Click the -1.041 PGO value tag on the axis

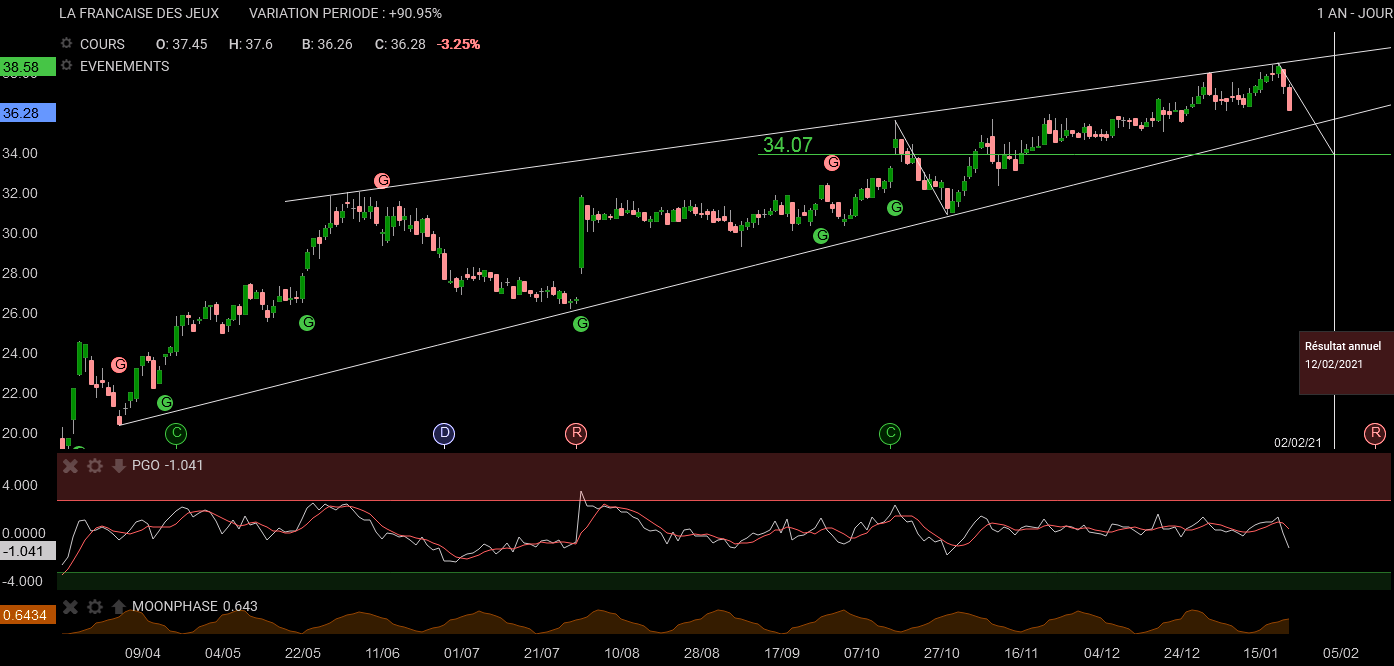28,552
